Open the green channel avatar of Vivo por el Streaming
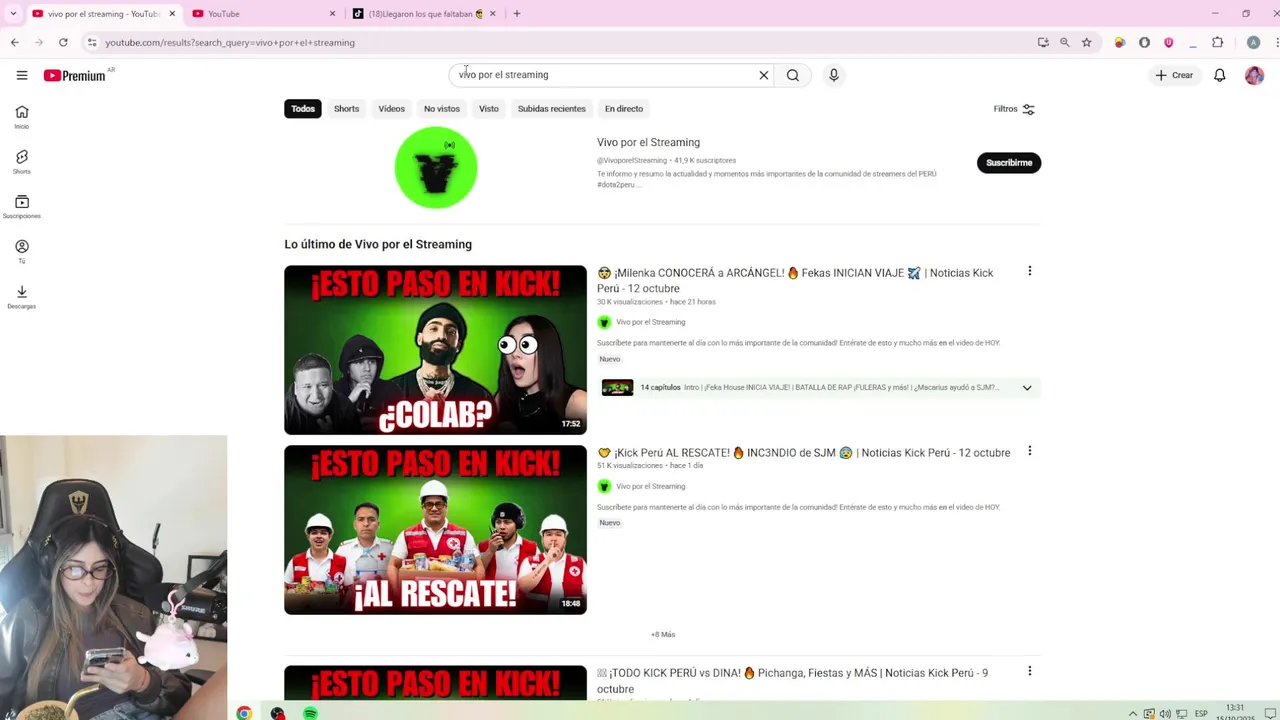Viewport: 1280px width, 720px height. tap(436, 168)
